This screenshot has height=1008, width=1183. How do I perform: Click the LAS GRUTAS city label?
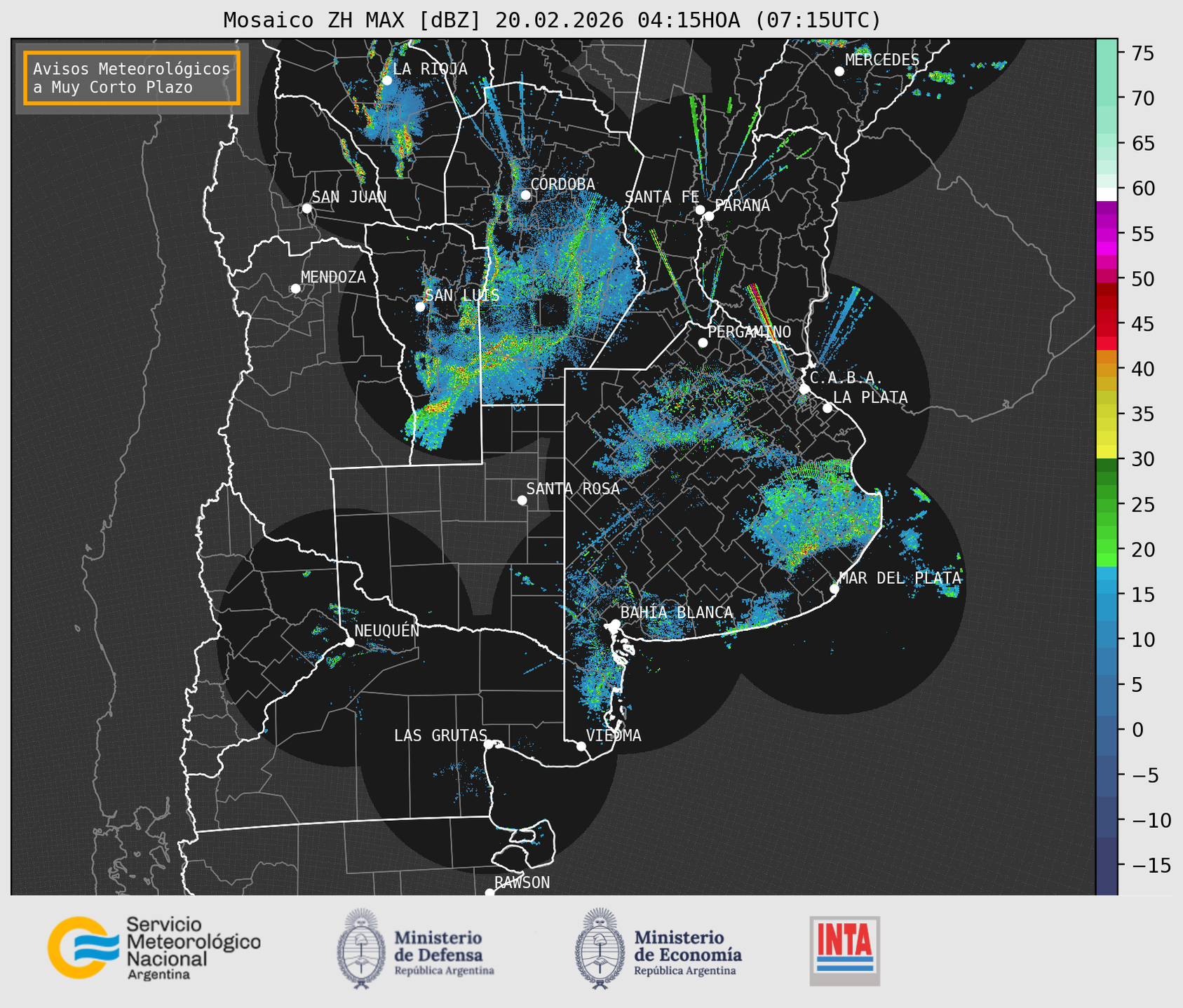(x=440, y=735)
